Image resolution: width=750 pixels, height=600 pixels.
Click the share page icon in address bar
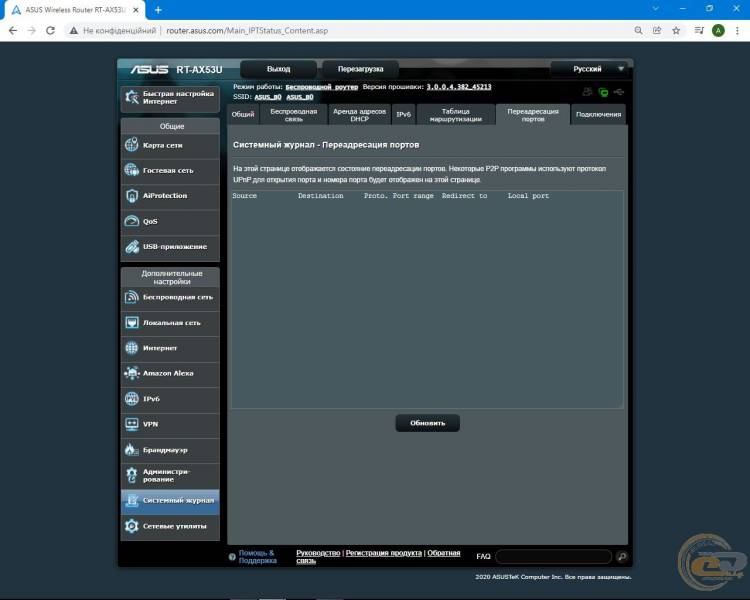657,31
